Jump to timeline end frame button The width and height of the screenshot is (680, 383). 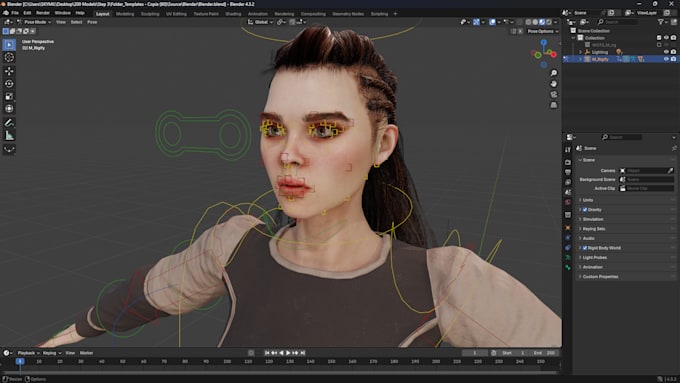click(x=303, y=353)
